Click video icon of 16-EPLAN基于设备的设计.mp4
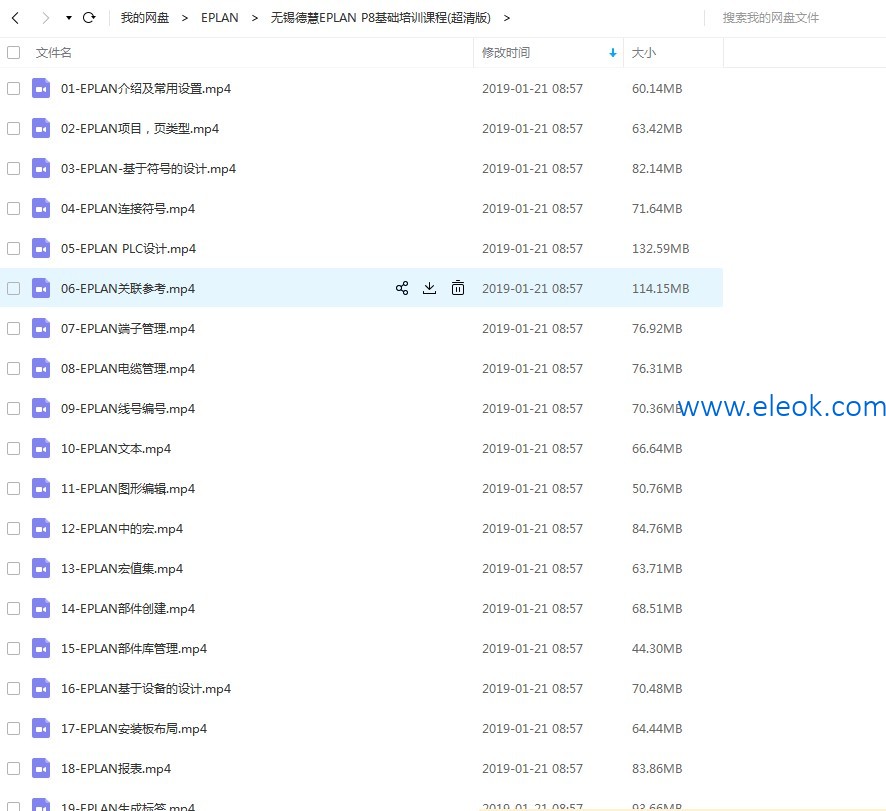Viewport: 886px width, 811px height. point(41,688)
